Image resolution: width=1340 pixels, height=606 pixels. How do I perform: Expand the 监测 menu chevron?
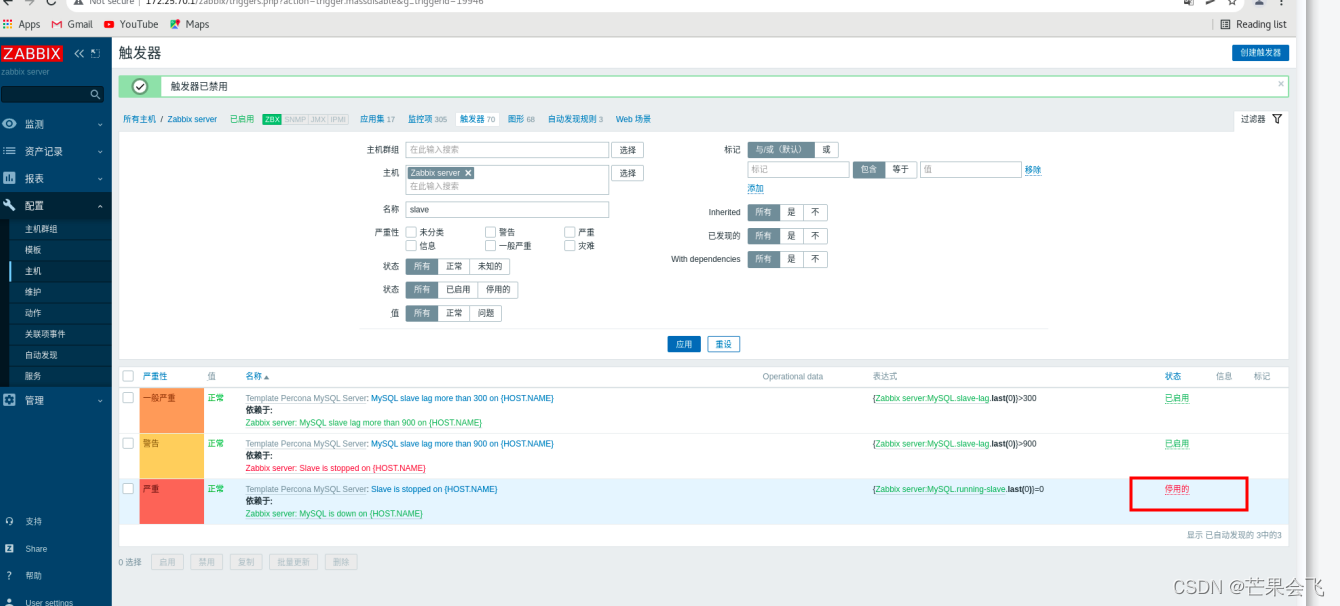[x=100, y=125]
